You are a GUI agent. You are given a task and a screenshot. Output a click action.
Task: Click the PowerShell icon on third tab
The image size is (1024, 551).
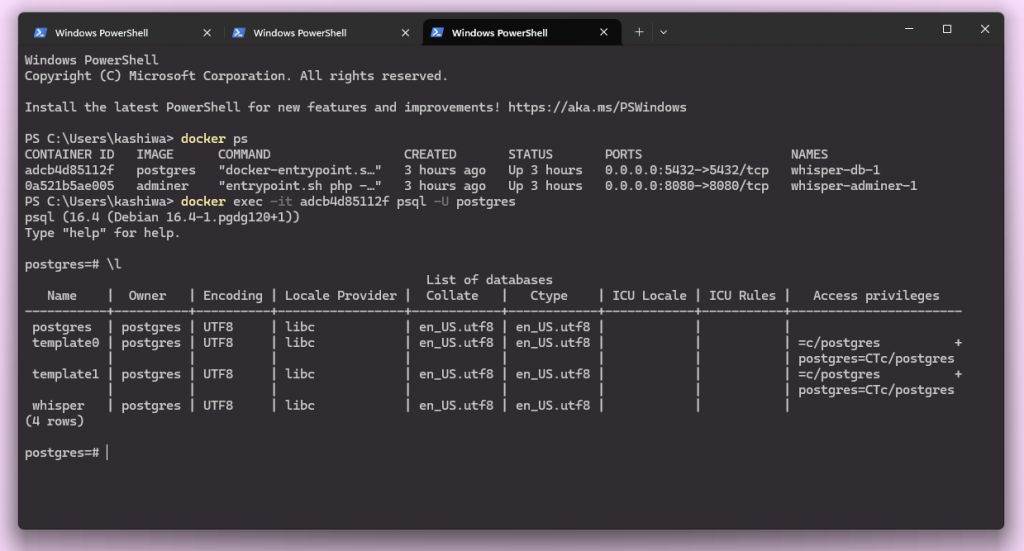[438, 32]
